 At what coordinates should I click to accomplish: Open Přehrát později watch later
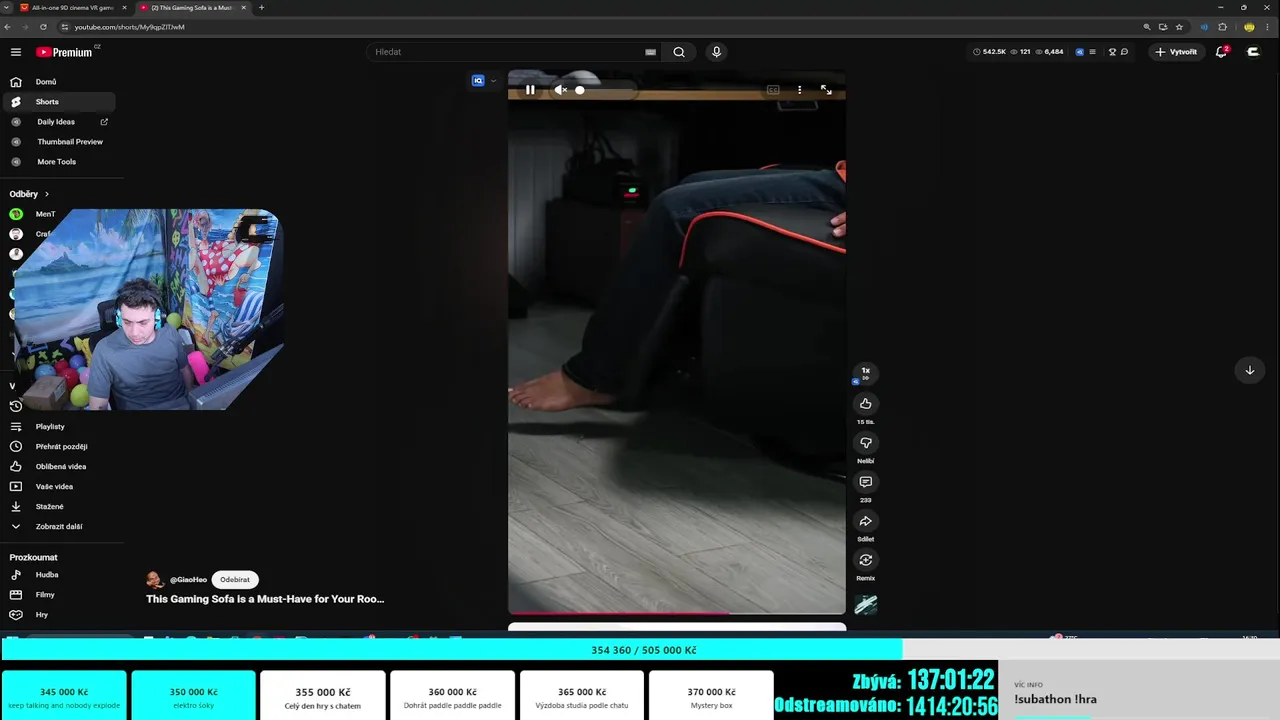[60, 447]
